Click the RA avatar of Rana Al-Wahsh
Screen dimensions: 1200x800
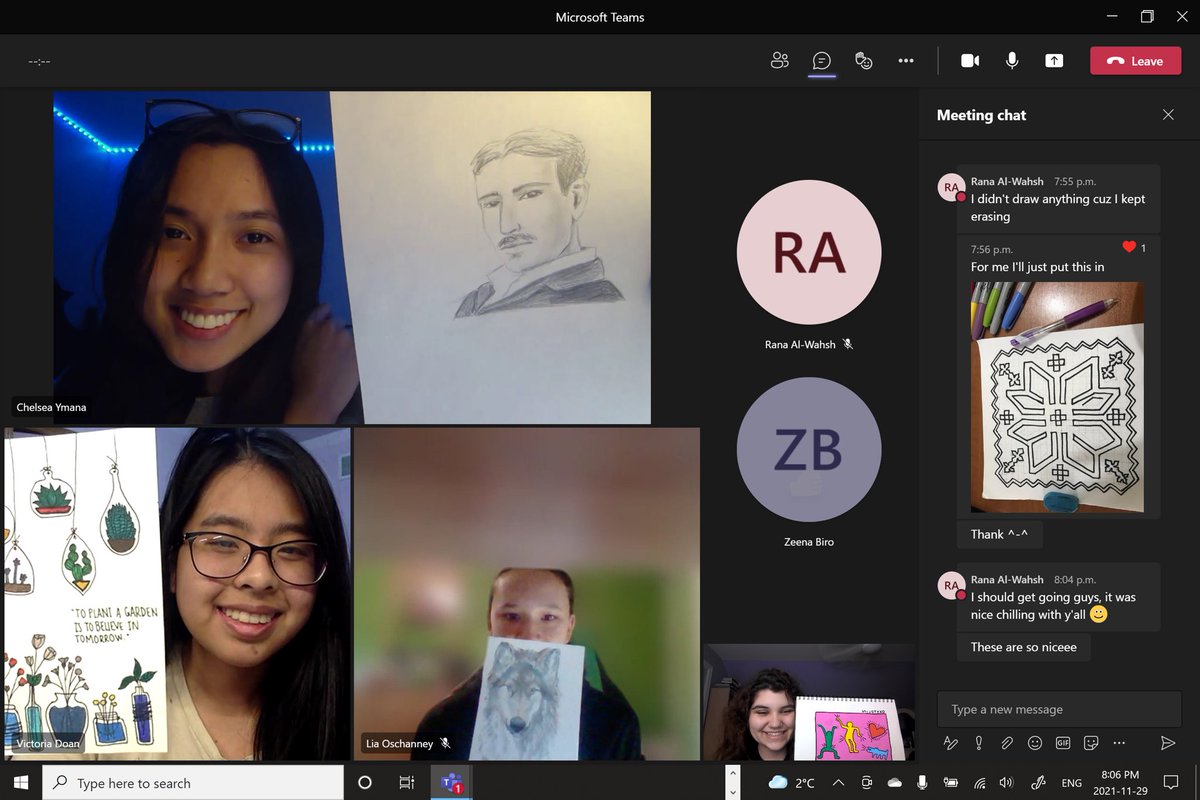point(809,253)
